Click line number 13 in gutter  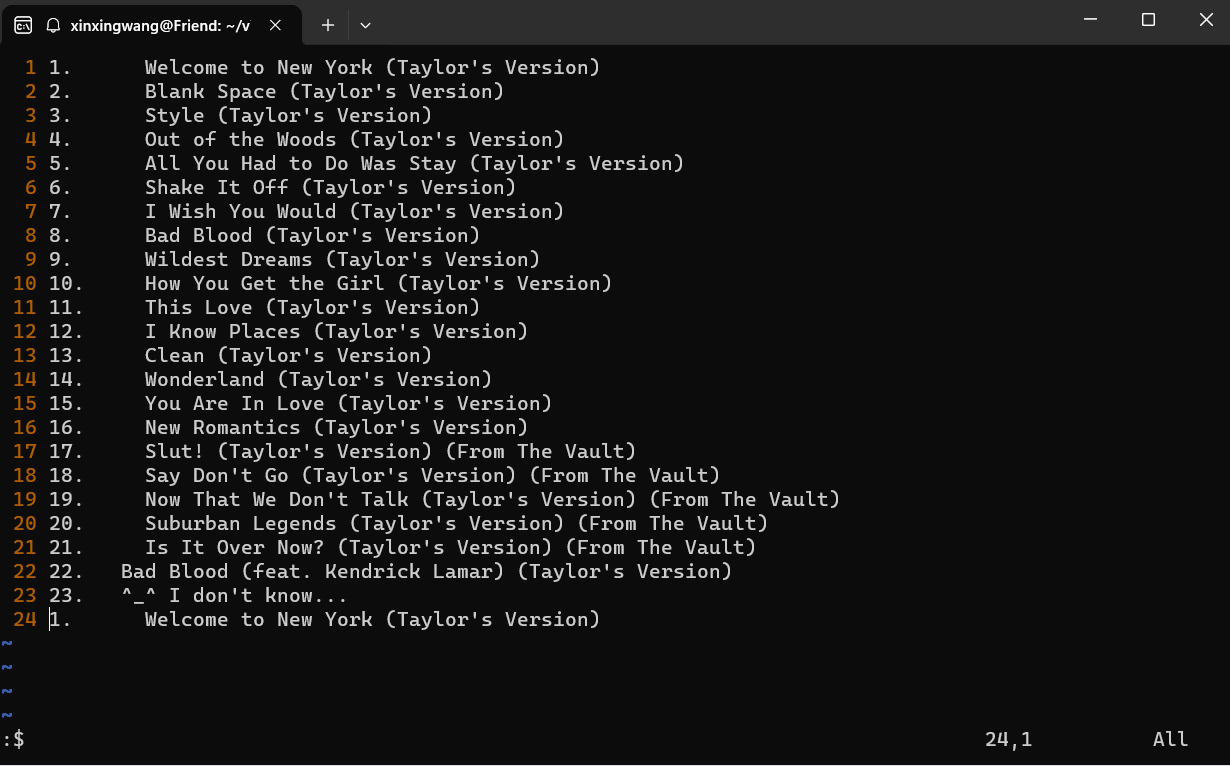pyautogui.click(x=25, y=356)
